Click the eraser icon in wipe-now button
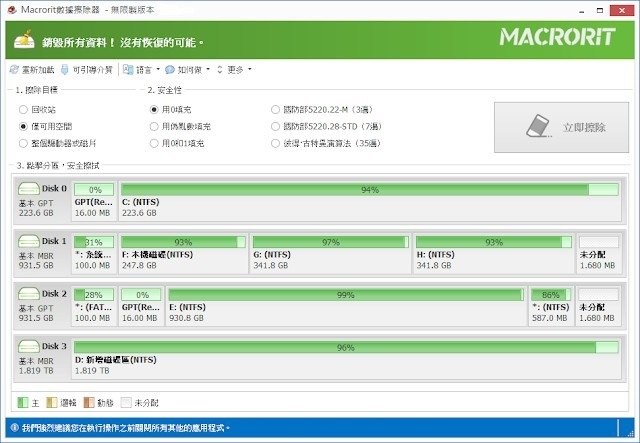640x443 pixels. click(539, 126)
